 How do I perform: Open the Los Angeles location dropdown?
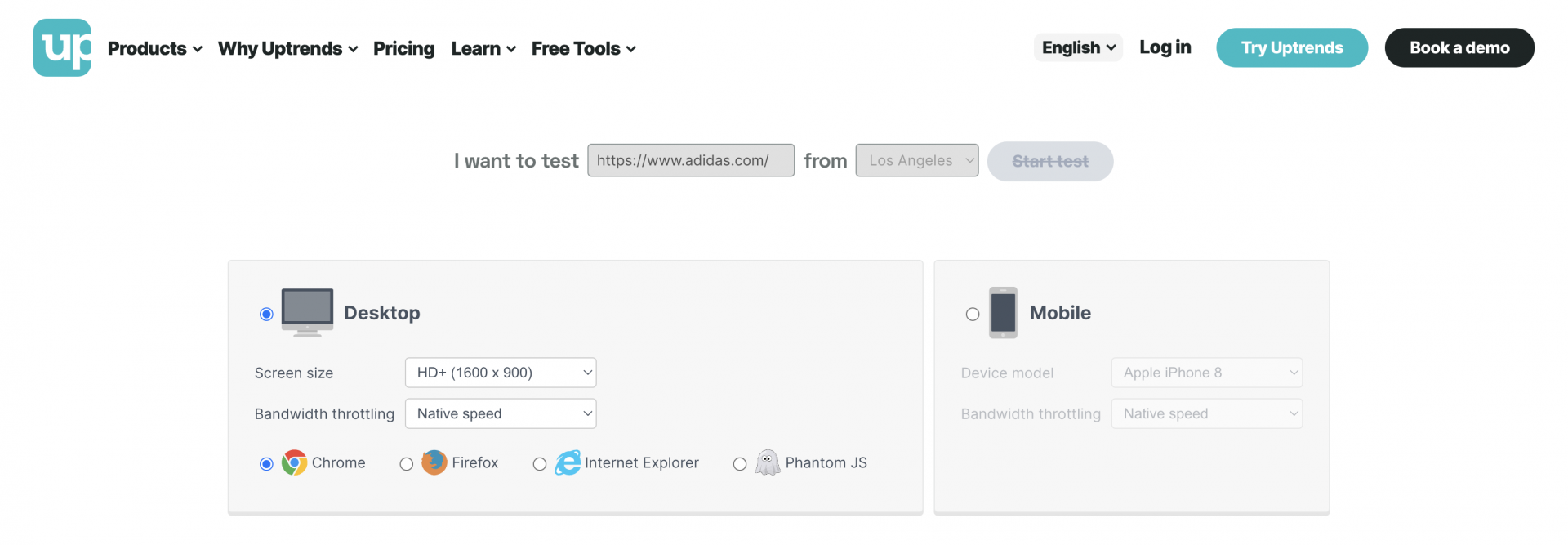(916, 160)
